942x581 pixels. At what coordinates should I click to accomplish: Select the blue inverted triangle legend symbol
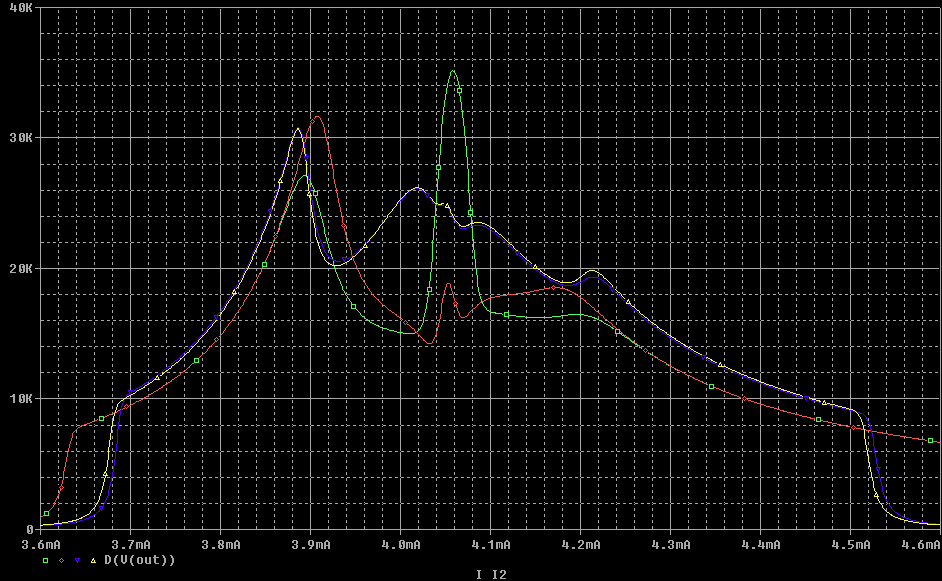pos(77,560)
